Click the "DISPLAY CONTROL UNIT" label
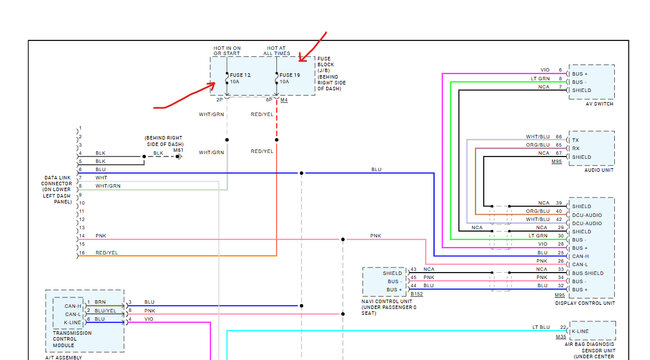 (585, 303)
